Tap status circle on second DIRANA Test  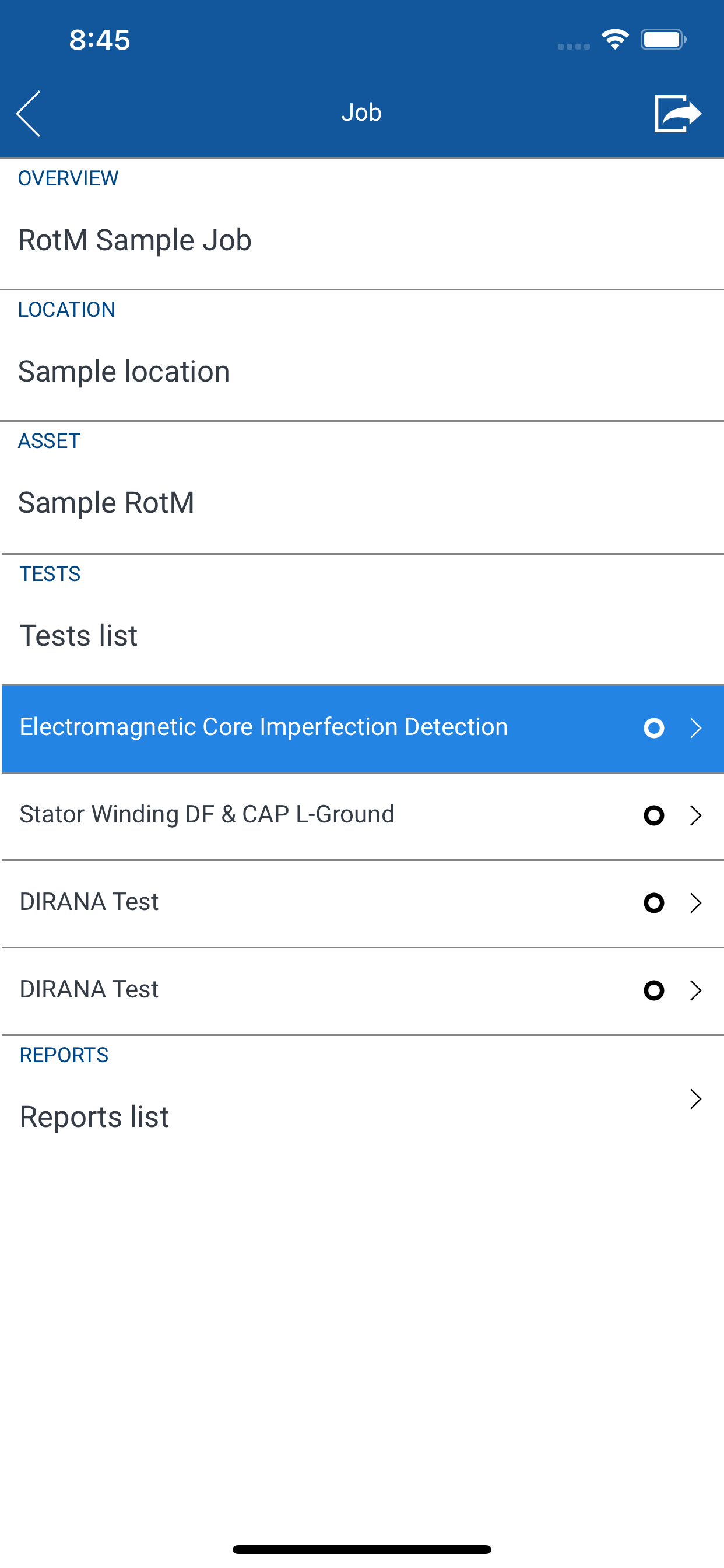[654, 991]
